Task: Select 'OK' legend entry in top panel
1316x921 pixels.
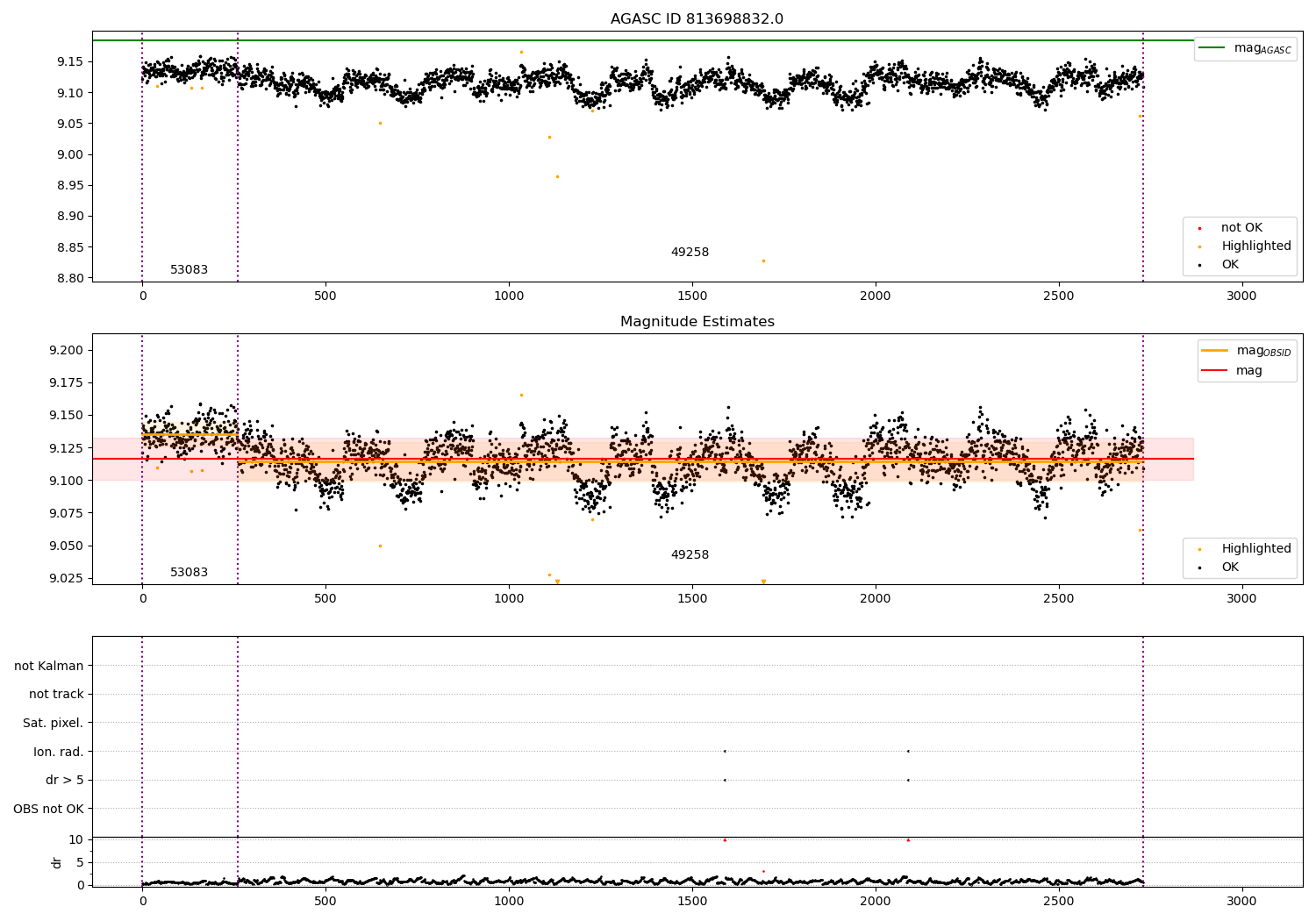Action: [1228, 265]
